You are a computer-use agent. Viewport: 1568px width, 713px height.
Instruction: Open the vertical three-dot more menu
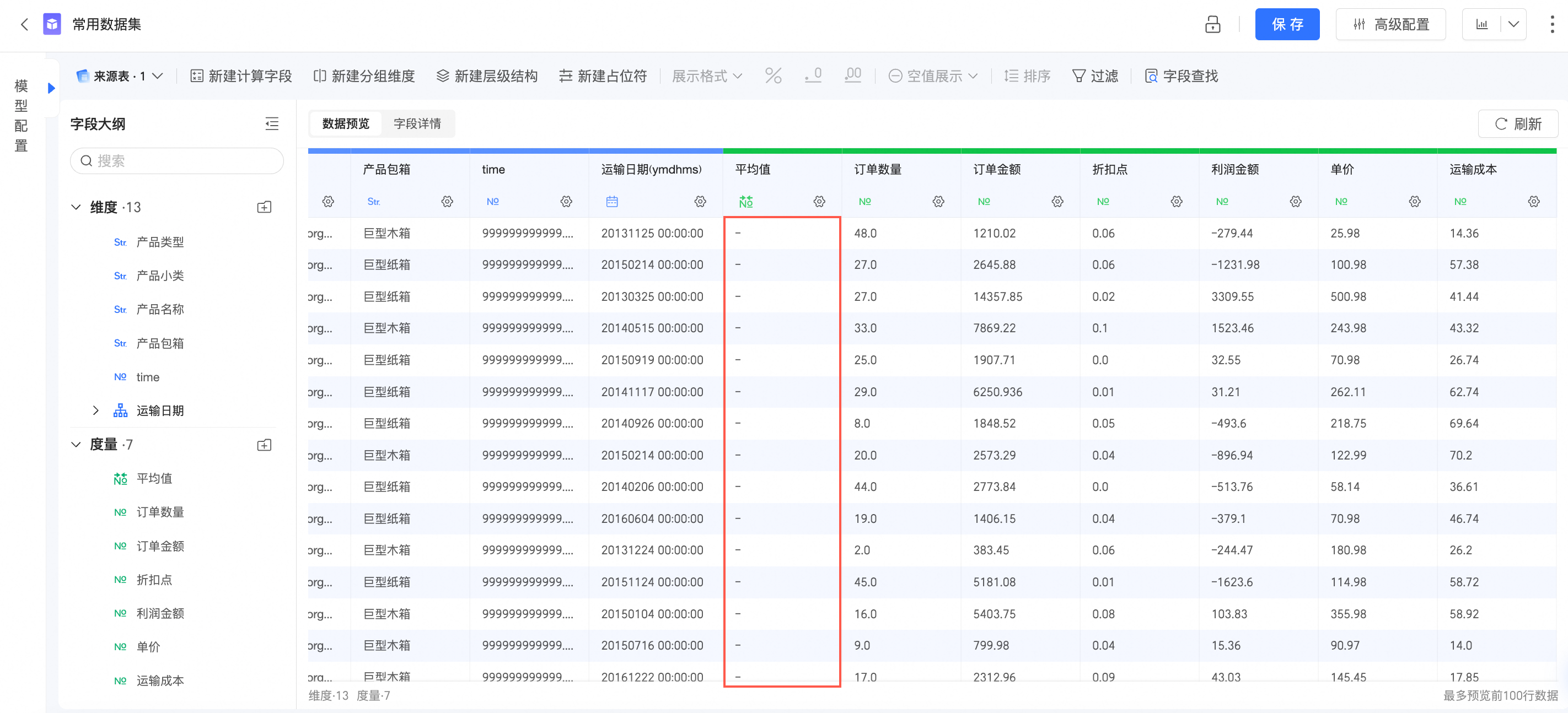1551,24
